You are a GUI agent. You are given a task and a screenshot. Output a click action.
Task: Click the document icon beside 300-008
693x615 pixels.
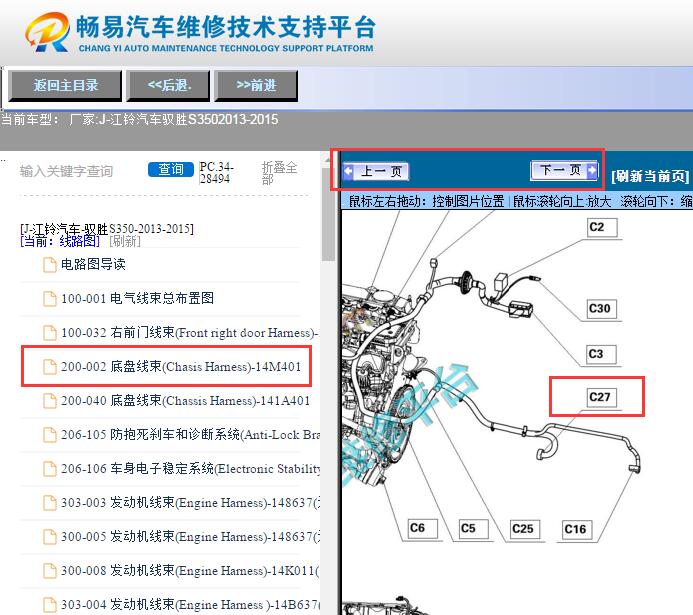pos(50,571)
